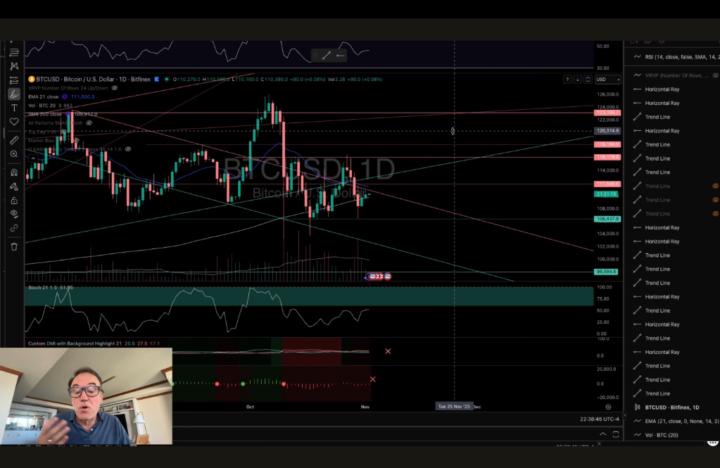Collapse the bottom panel chevron
Viewport: 720px width, 468px height.
(603, 434)
